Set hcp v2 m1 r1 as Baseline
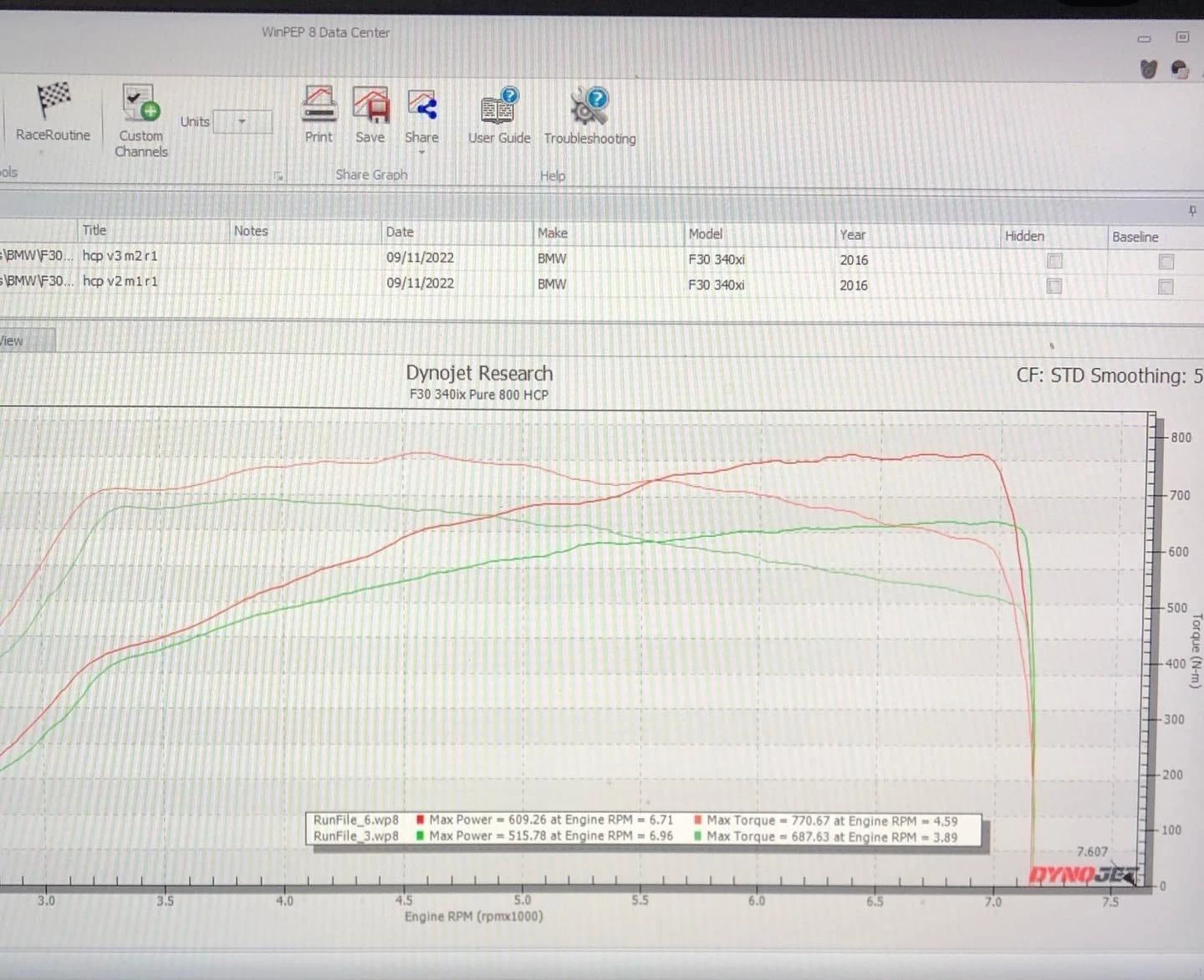Viewport: 1204px width, 980px height. pos(1166,287)
